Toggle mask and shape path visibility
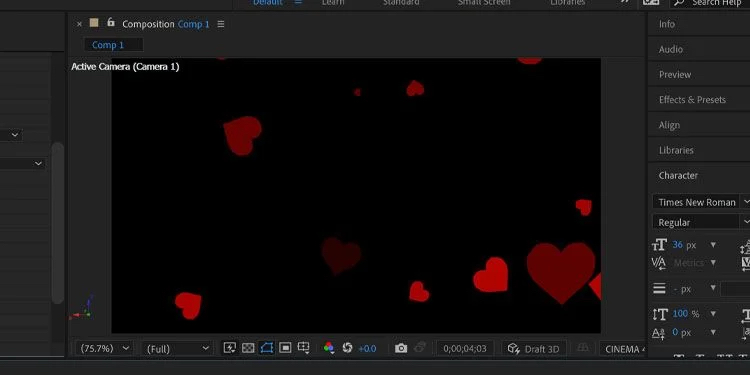 [267, 348]
